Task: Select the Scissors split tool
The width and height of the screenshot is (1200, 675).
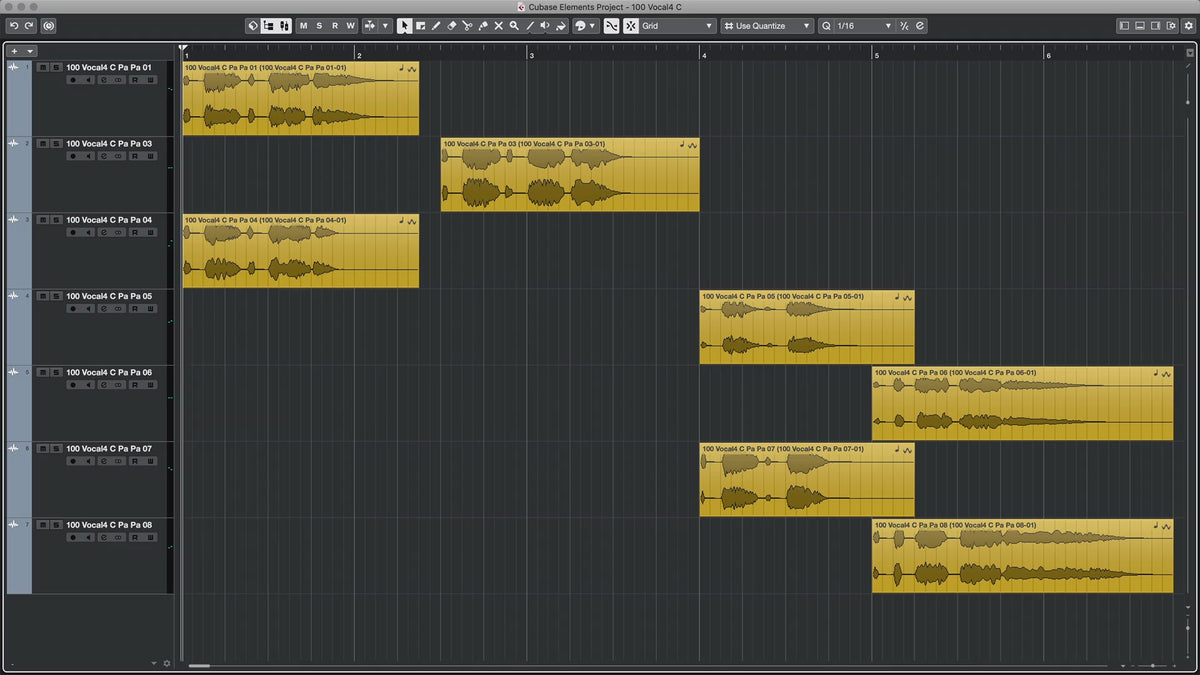Action: pyautogui.click(x=467, y=26)
